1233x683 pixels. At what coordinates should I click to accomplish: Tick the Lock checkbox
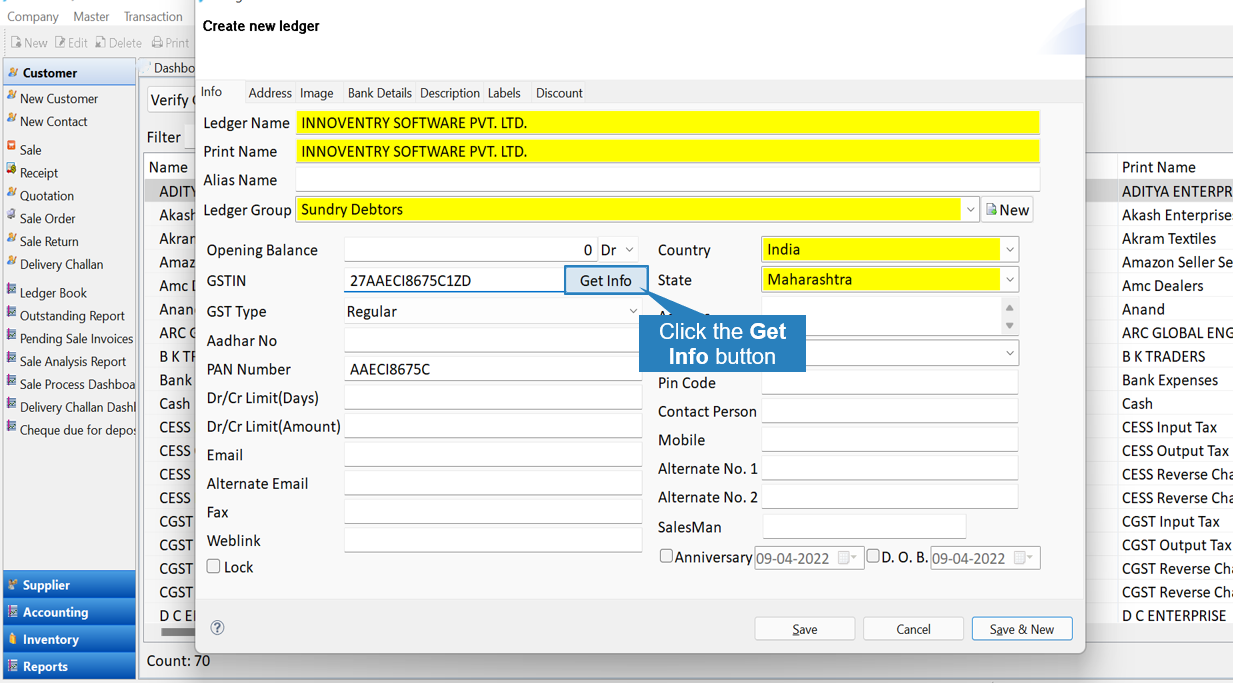[x=213, y=566]
